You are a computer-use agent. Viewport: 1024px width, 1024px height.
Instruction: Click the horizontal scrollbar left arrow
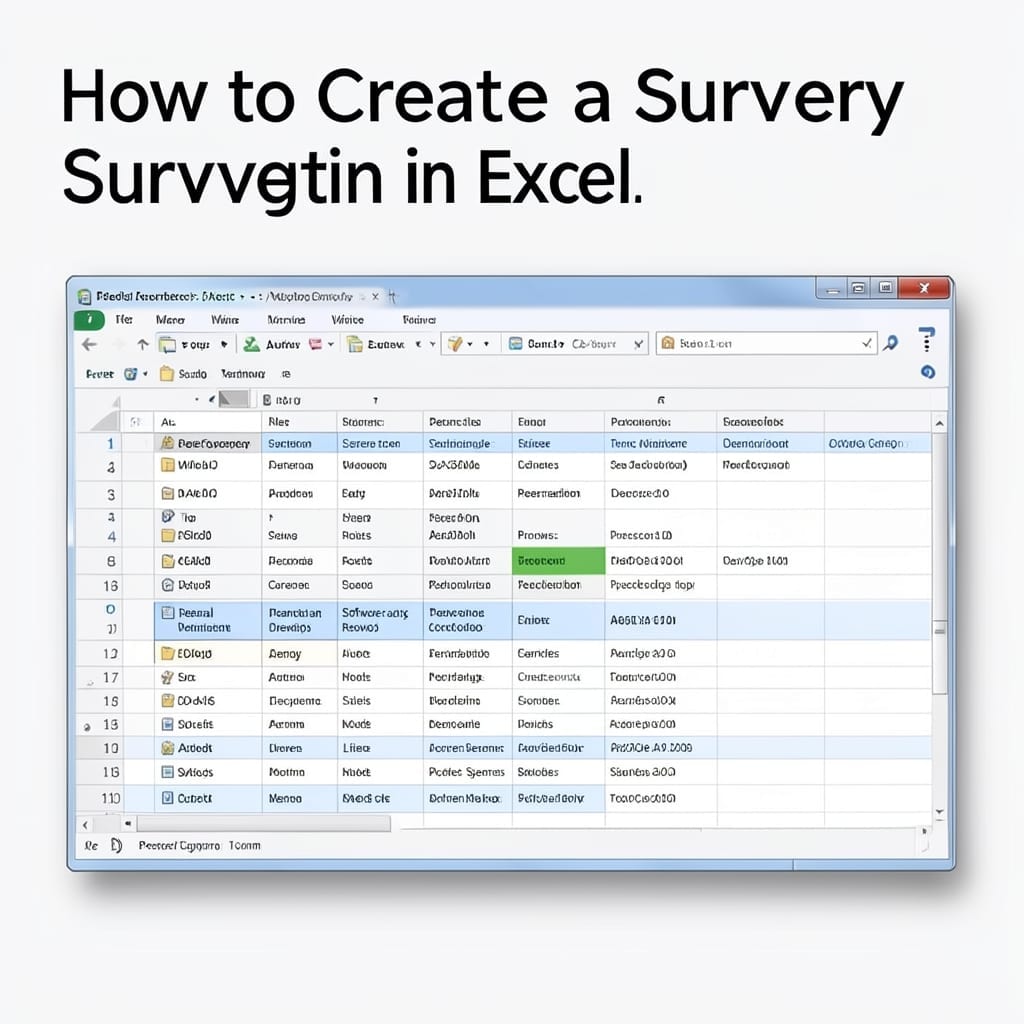85,825
